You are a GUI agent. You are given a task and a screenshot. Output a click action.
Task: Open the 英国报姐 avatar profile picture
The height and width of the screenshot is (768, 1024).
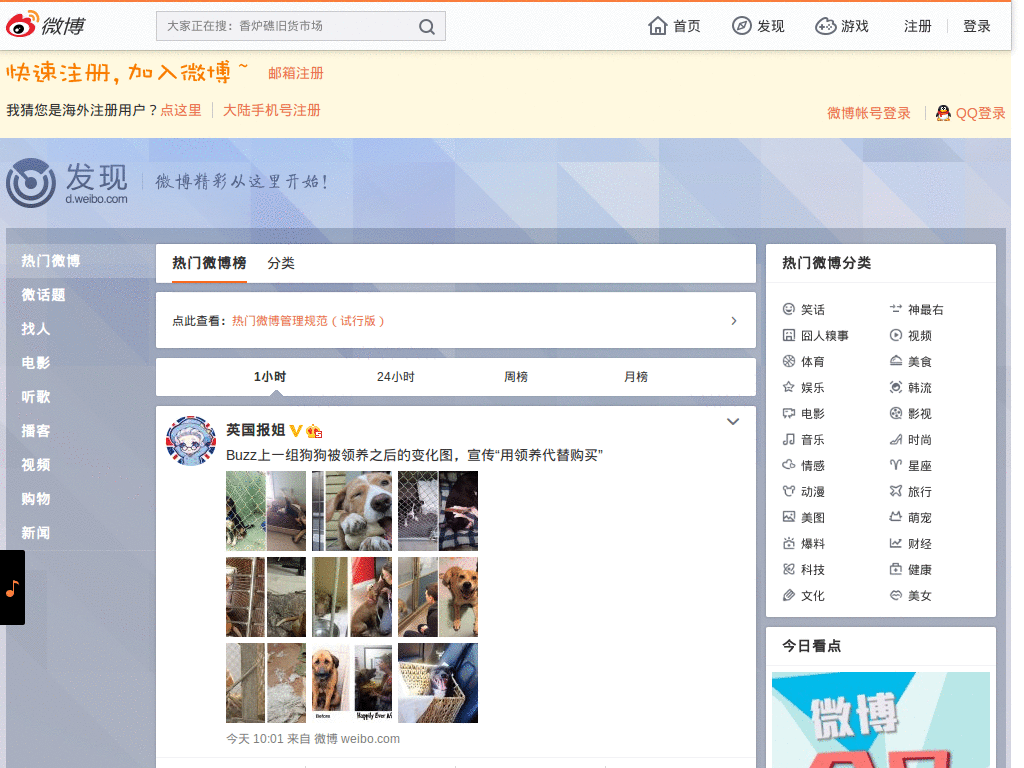tap(191, 441)
